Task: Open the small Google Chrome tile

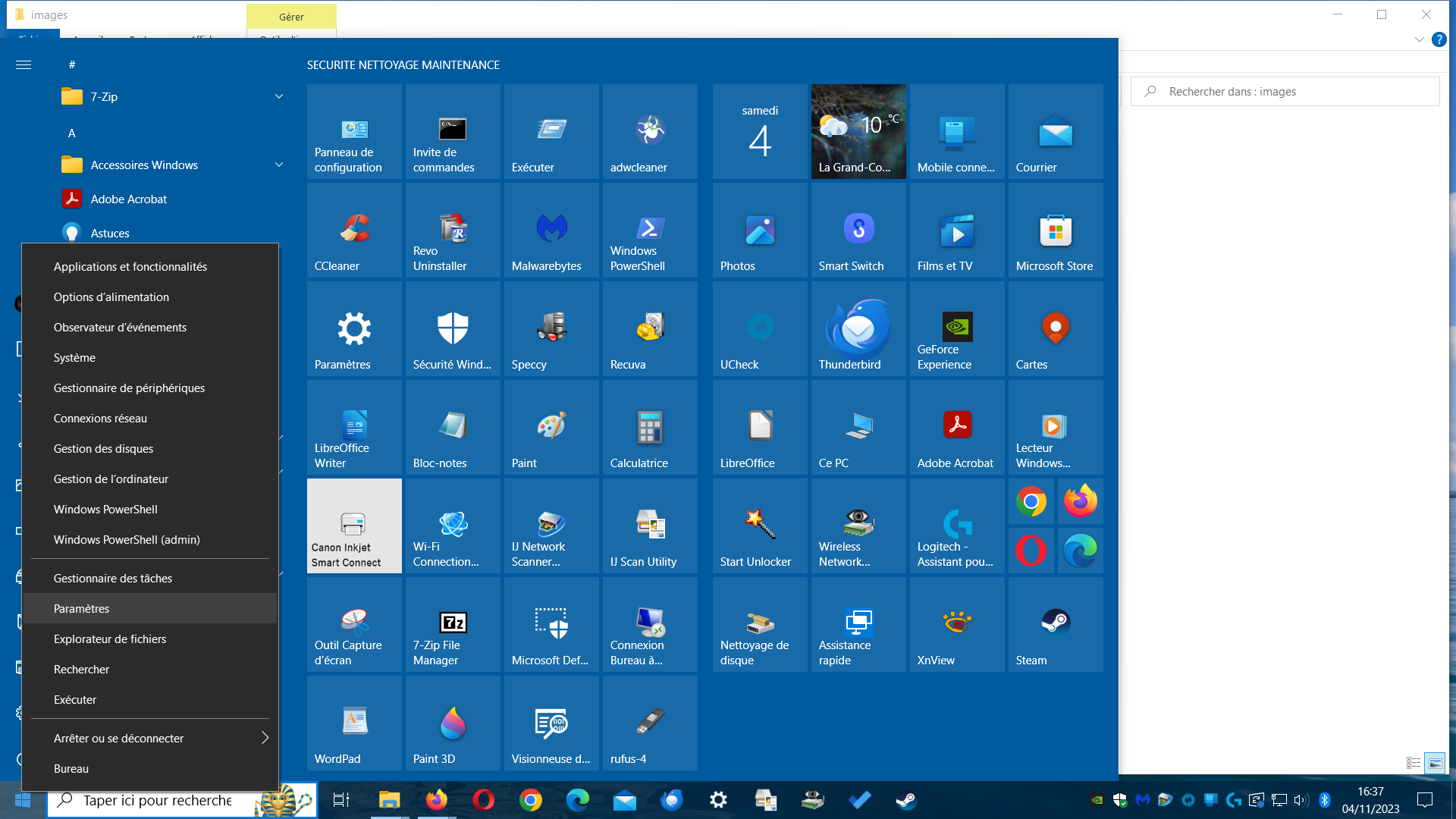Action: 1031,501
